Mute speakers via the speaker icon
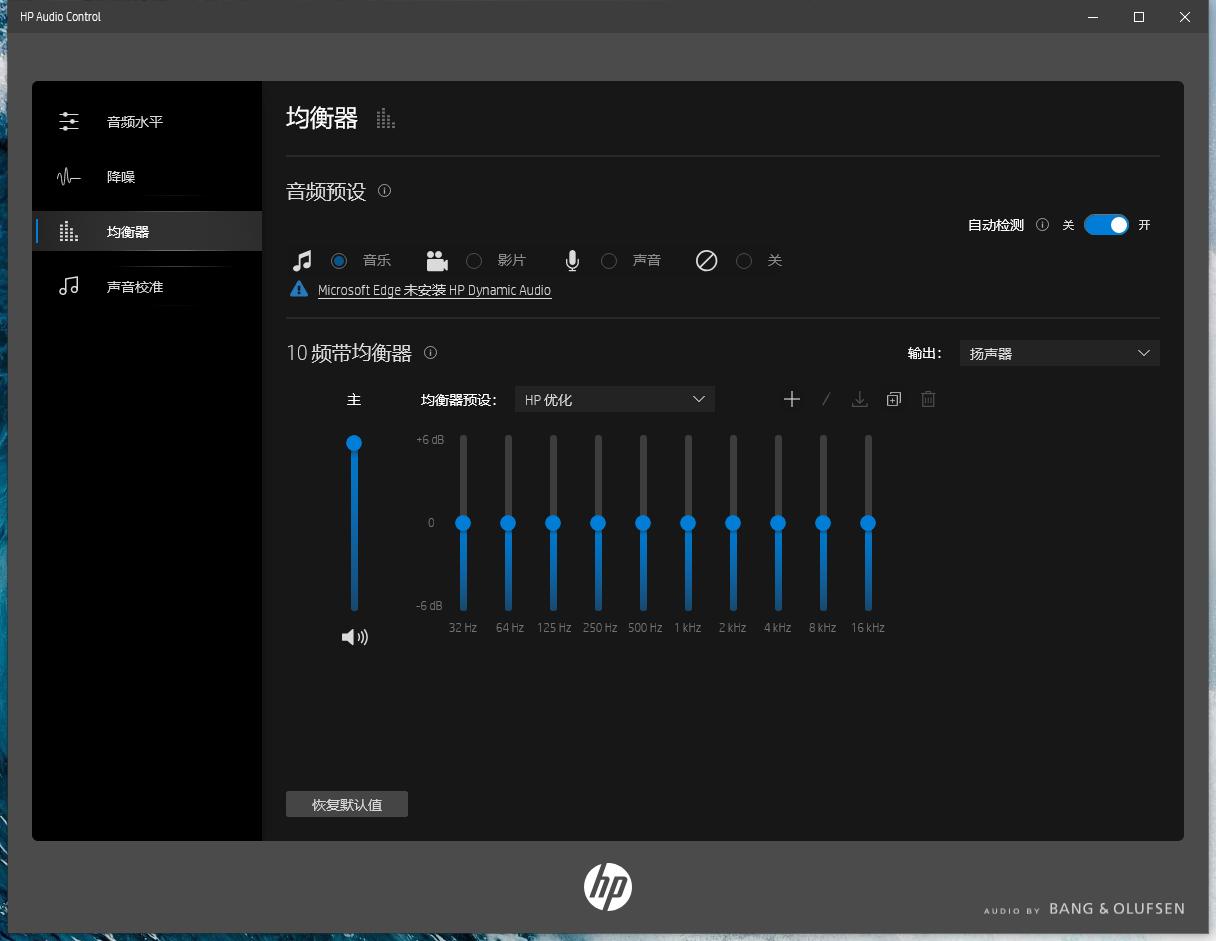 click(x=355, y=637)
